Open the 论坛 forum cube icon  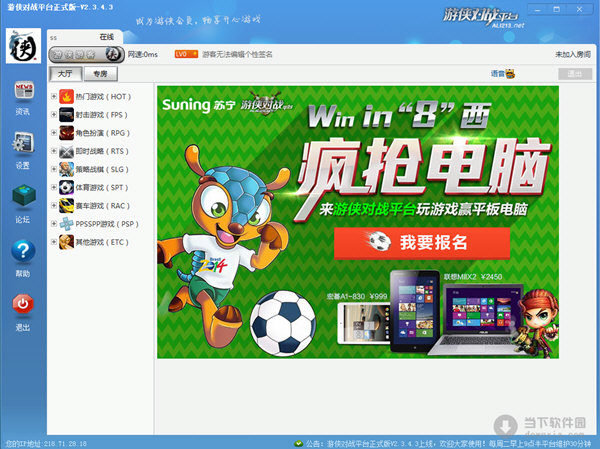pyautogui.click(x=24, y=196)
